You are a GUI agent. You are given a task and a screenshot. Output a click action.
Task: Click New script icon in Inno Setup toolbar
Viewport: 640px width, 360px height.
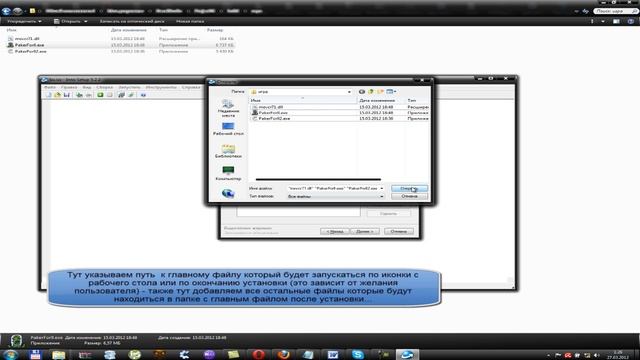49,95
